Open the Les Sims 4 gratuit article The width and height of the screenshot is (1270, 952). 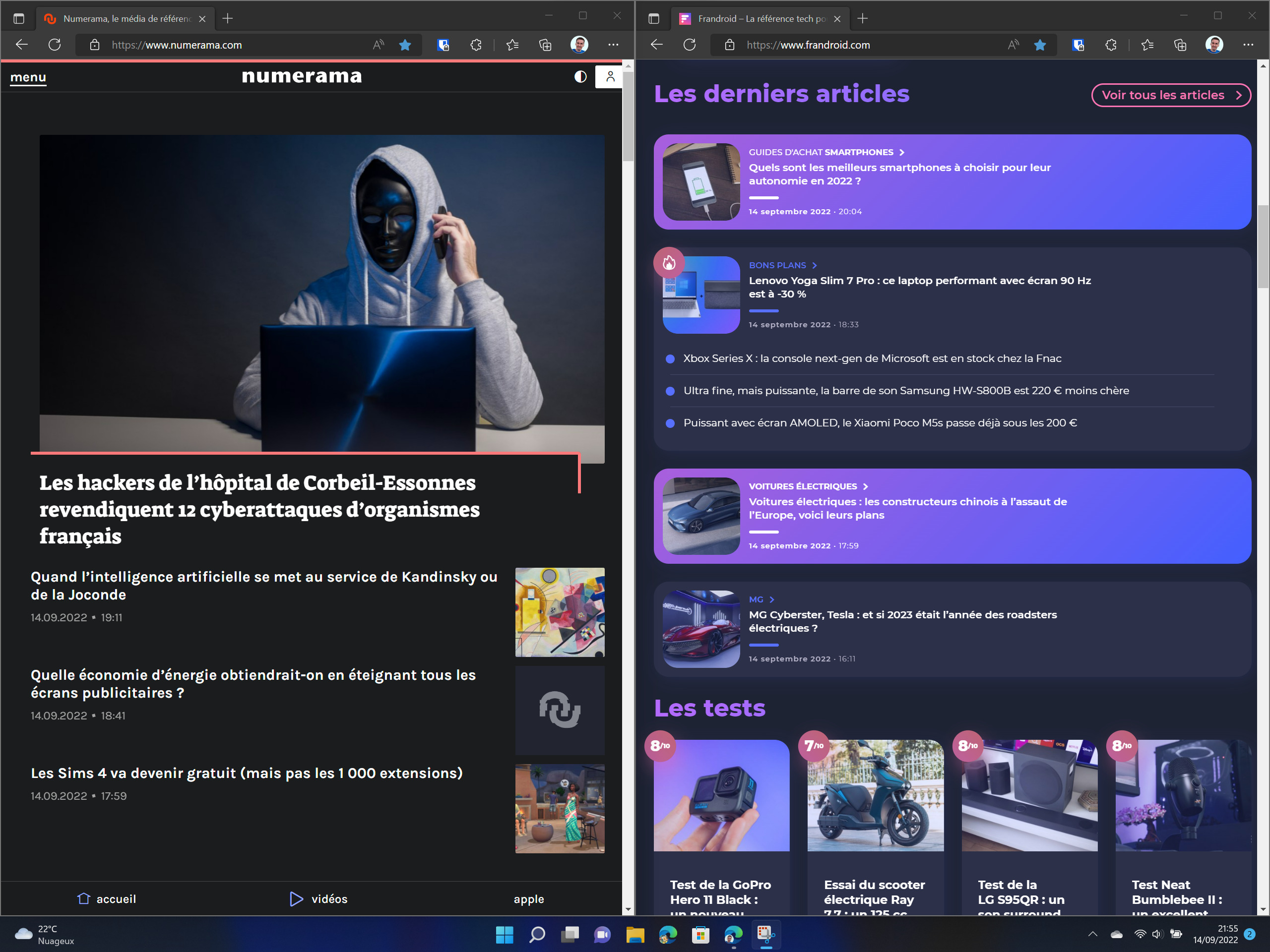pyautogui.click(x=247, y=773)
